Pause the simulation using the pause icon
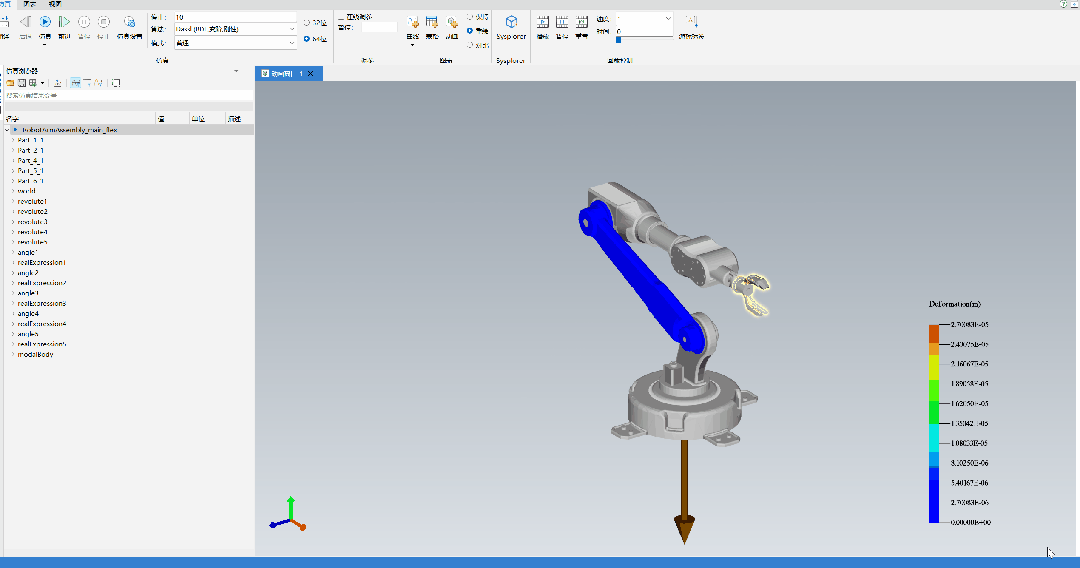The image size is (1080, 568). [x=84, y=23]
